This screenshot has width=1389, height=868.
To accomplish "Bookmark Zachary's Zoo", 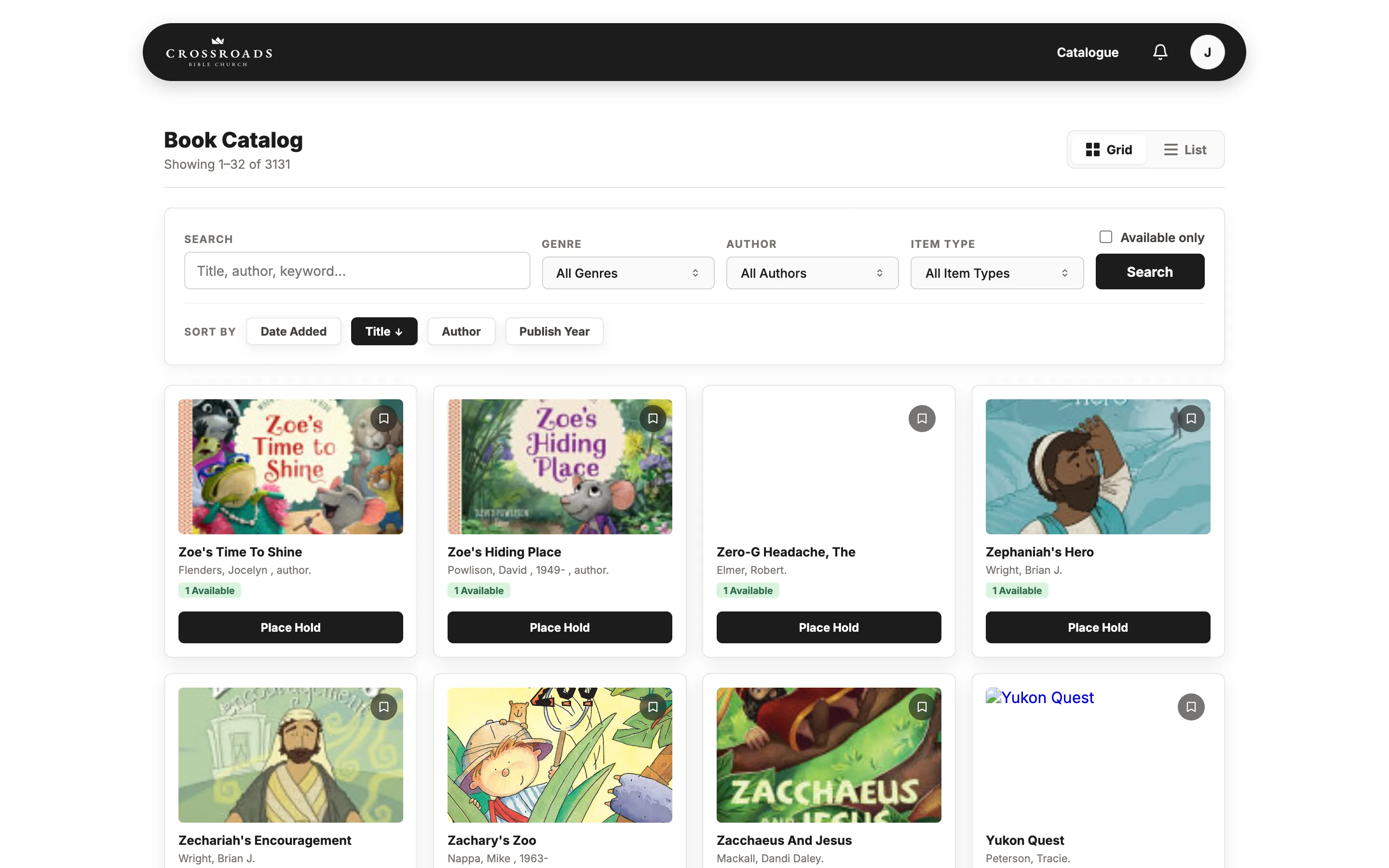I will pos(653,706).
